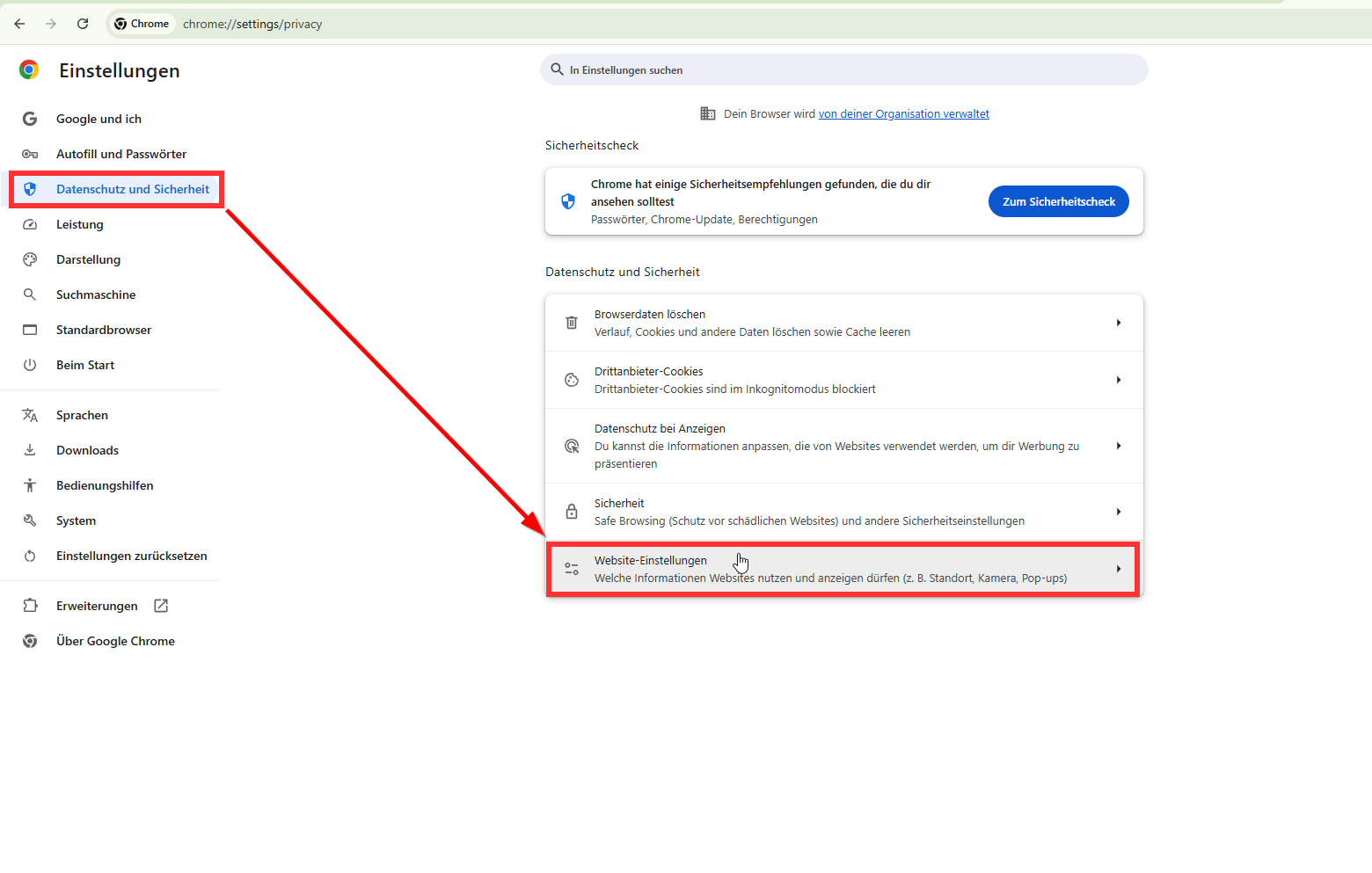1372x873 pixels.
Task: Click the address bar URL chrome://settings/privacy
Action: click(x=252, y=24)
